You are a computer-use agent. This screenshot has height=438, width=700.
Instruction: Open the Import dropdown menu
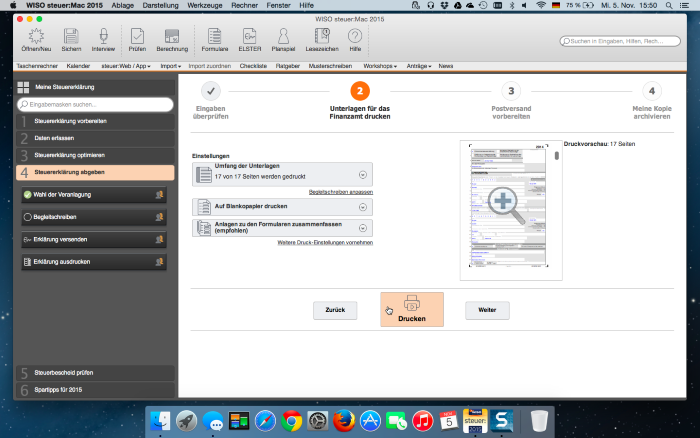click(x=171, y=66)
